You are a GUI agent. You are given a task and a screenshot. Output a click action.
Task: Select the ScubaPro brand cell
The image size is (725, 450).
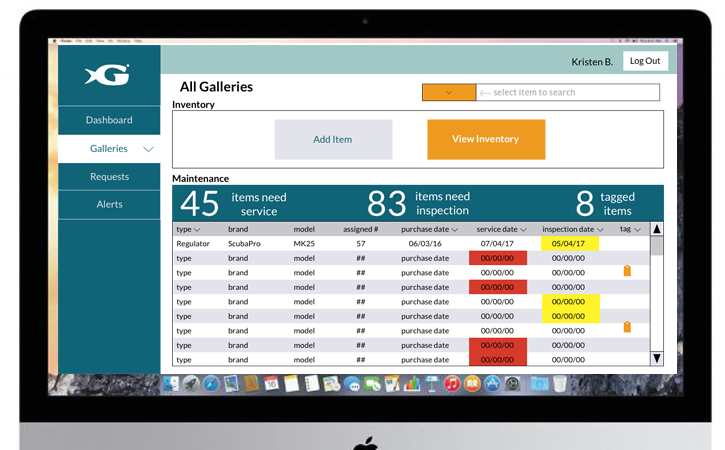point(244,244)
